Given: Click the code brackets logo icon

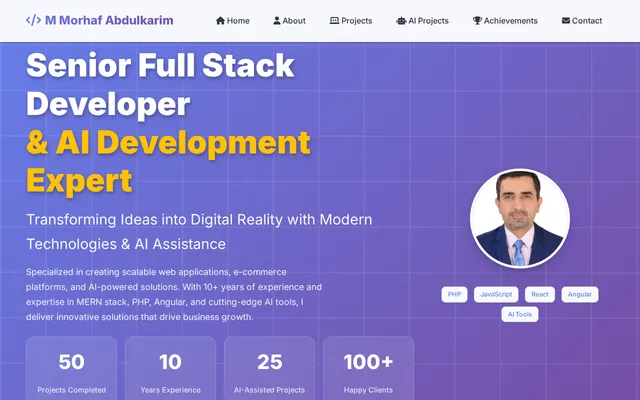Looking at the screenshot, I should [x=33, y=20].
